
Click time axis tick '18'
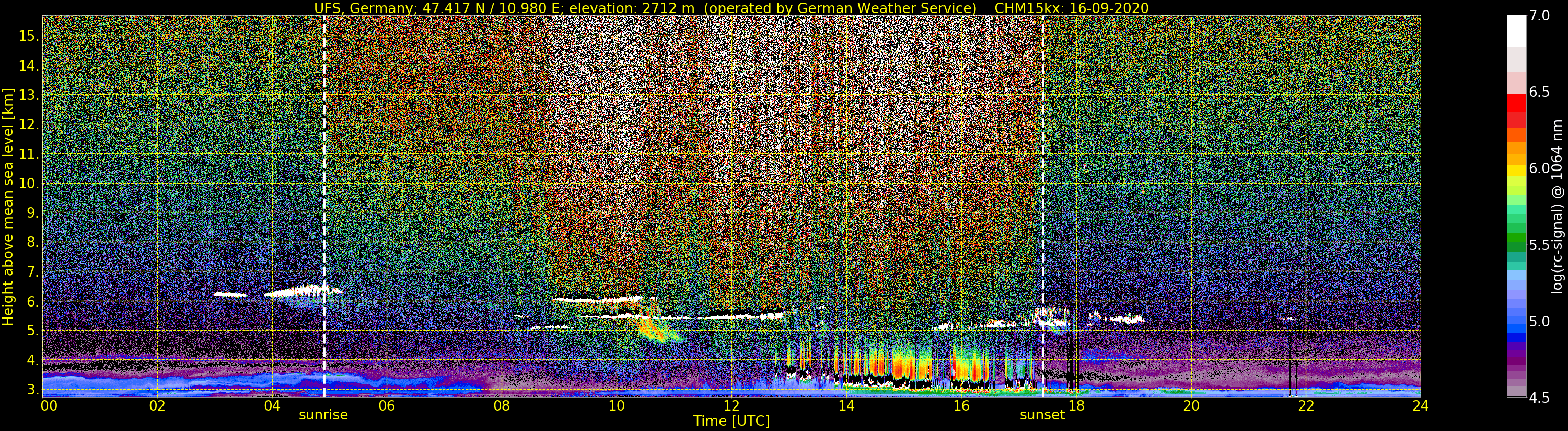[1076, 405]
